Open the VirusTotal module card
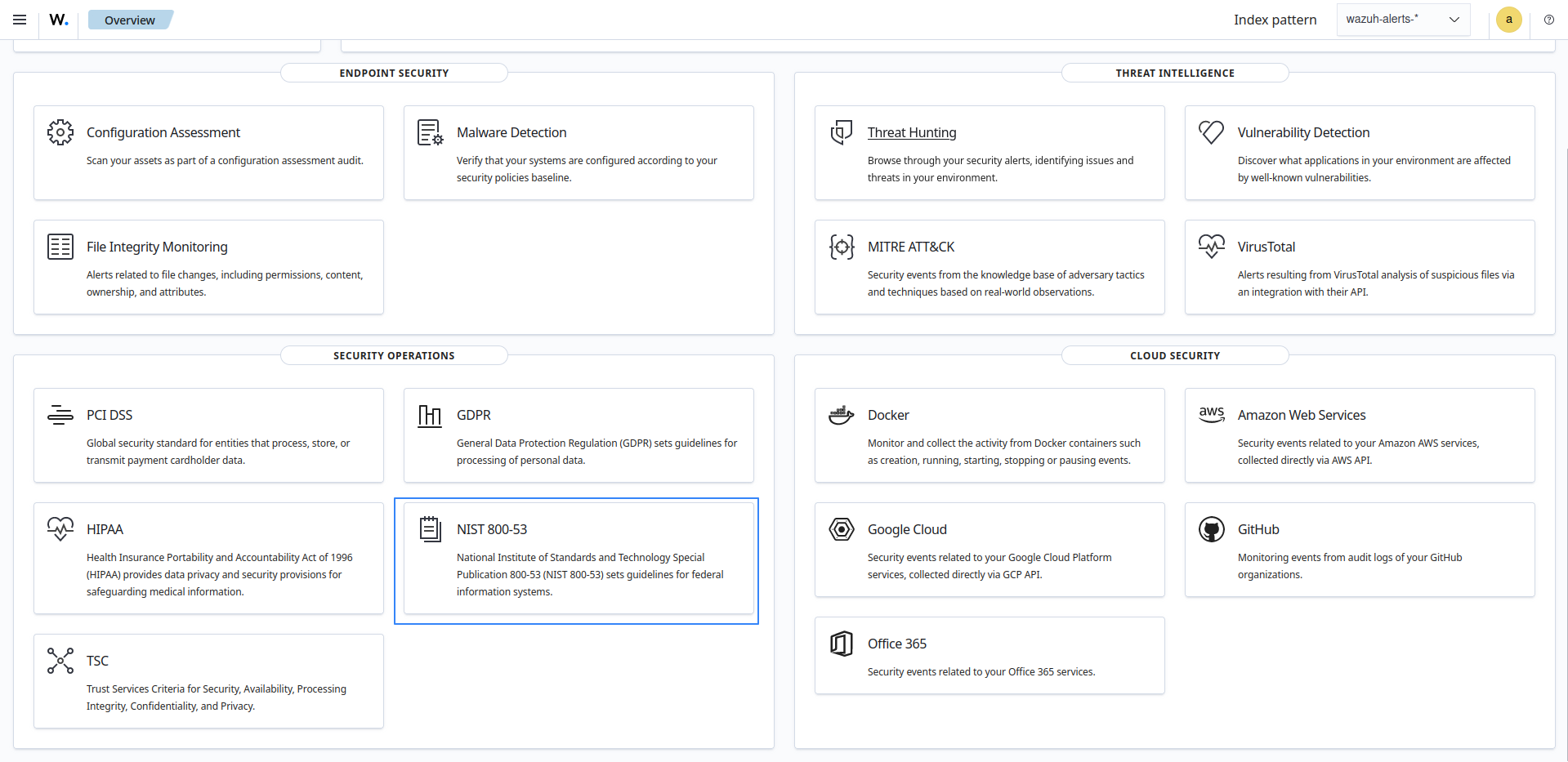The width and height of the screenshot is (1568, 762). pos(1266,247)
